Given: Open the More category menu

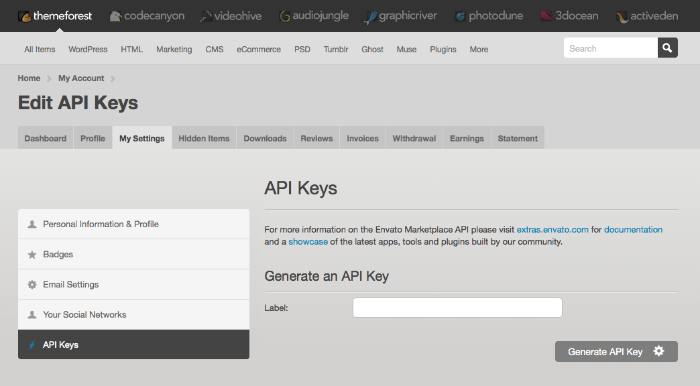Looking at the screenshot, I should [479, 49].
